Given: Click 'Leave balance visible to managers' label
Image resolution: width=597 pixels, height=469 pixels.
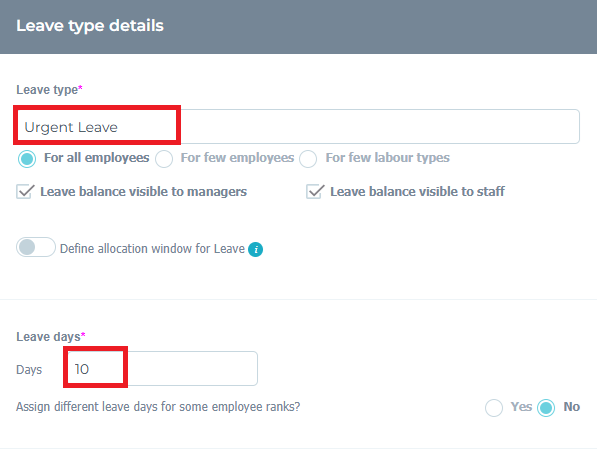Looking at the screenshot, I should pyautogui.click(x=144, y=191).
